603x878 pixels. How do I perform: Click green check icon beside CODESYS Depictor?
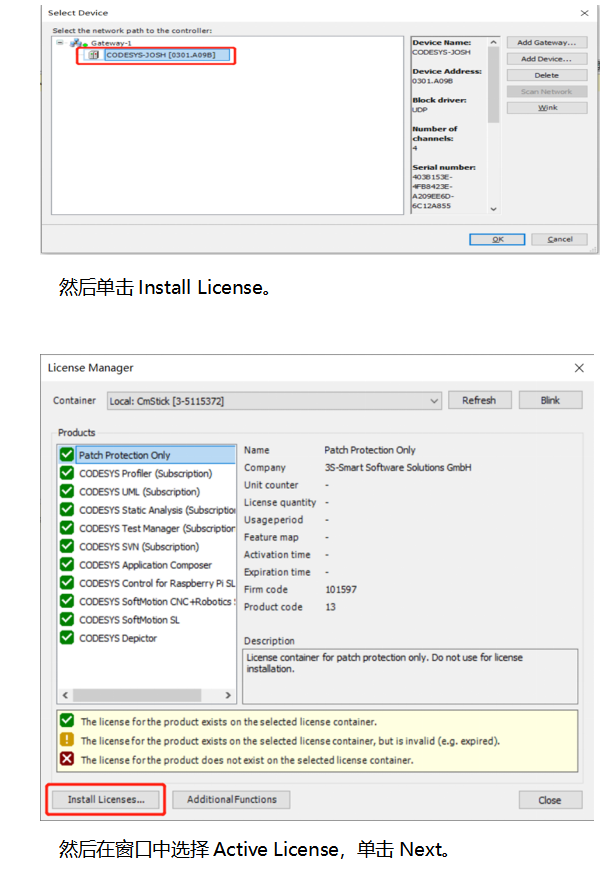click(x=67, y=638)
